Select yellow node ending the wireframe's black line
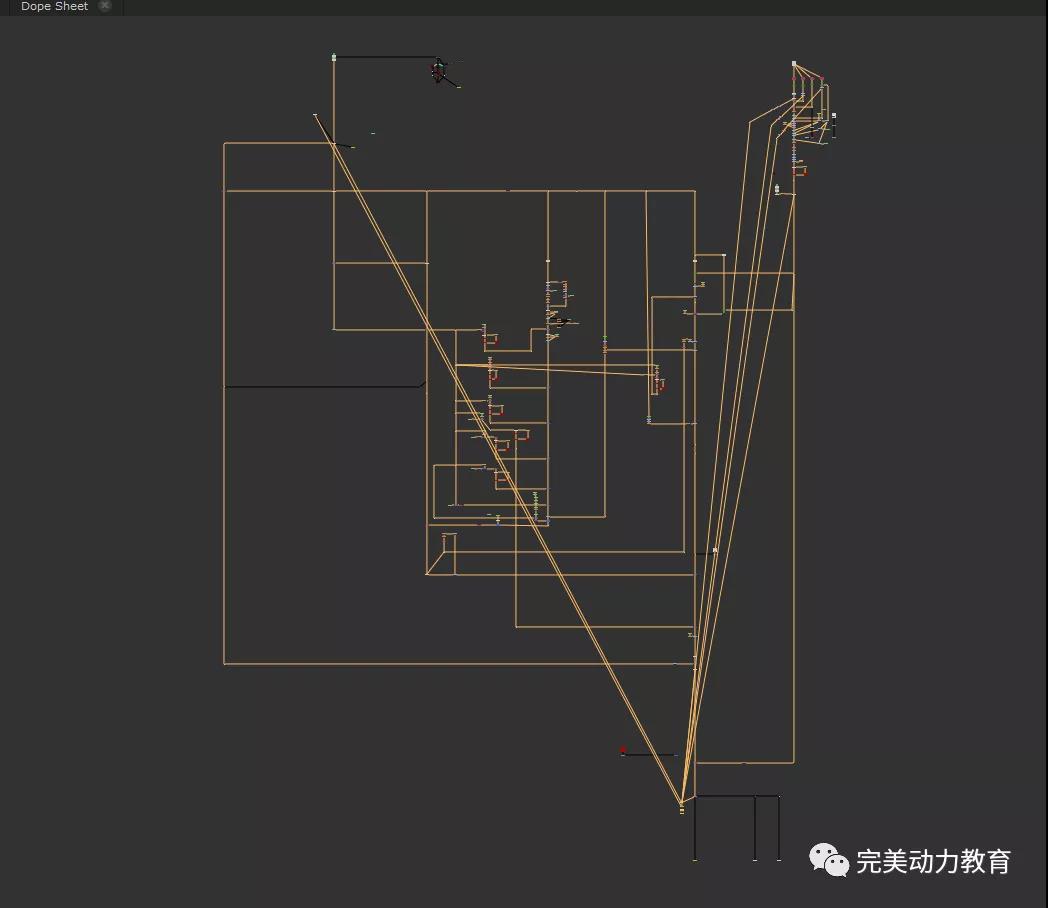1048x908 pixels. pos(459,87)
